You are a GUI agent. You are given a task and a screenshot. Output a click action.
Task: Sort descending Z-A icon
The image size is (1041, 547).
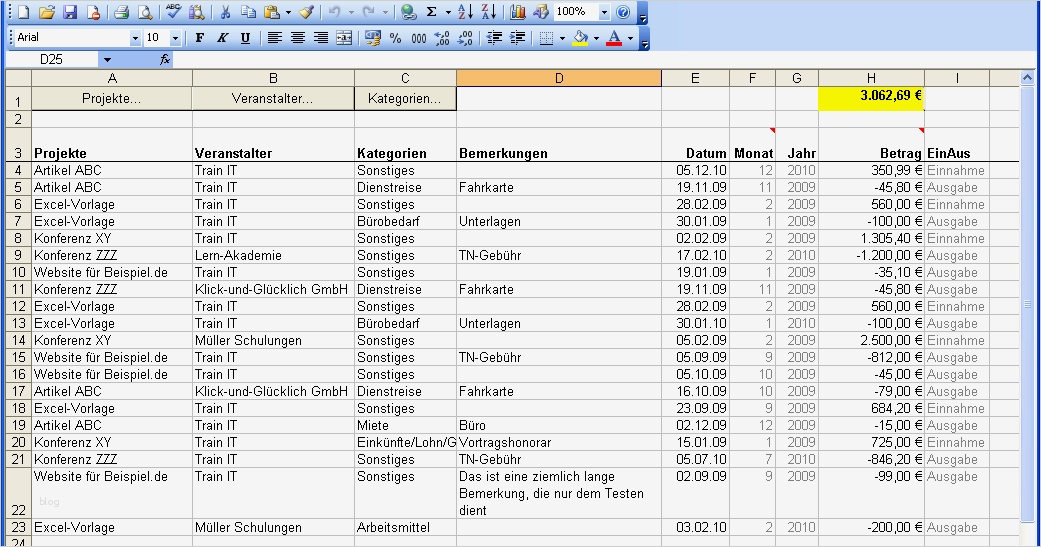pos(489,12)
